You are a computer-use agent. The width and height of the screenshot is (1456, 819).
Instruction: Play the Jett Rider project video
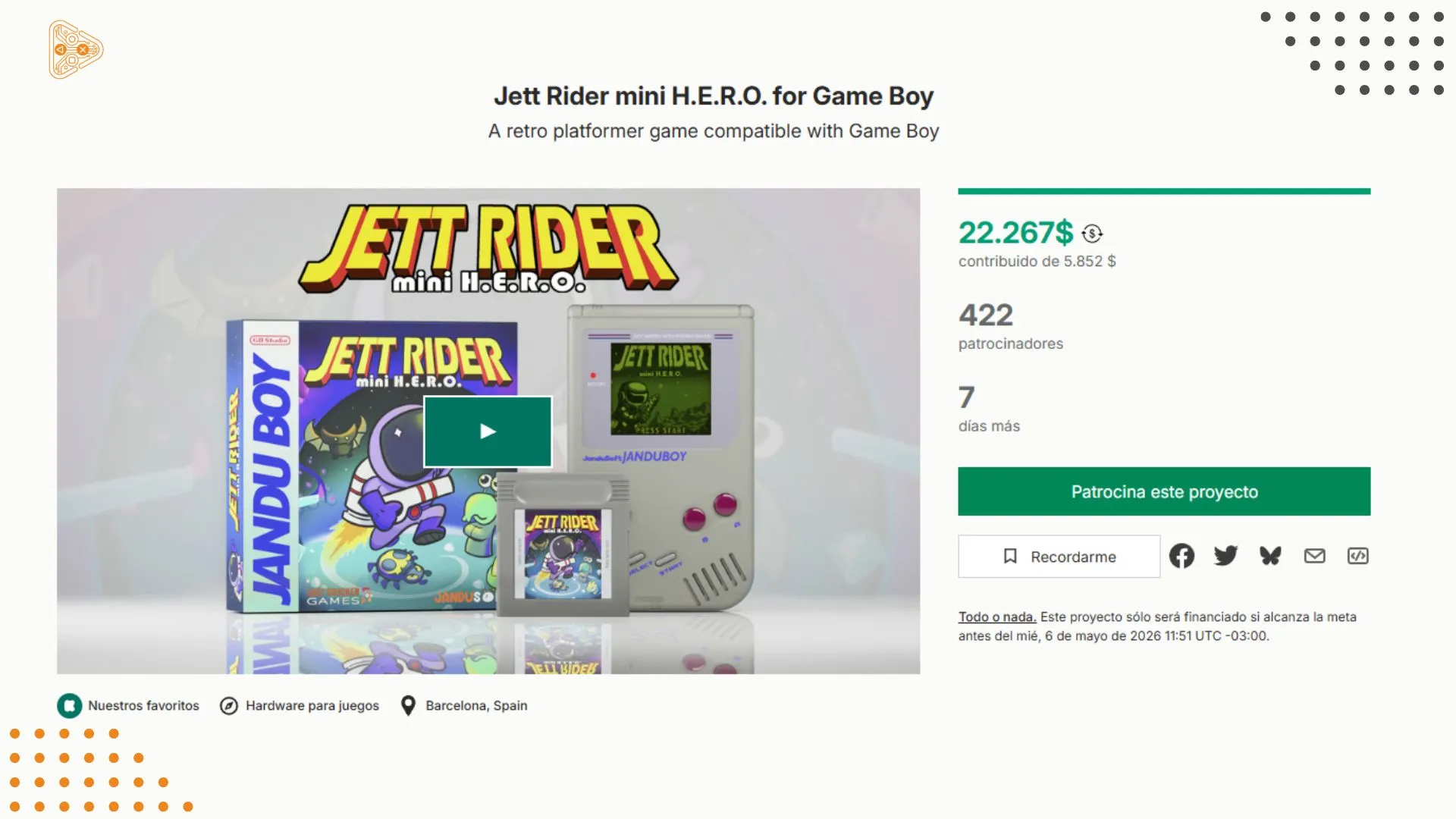coord(488,431)
